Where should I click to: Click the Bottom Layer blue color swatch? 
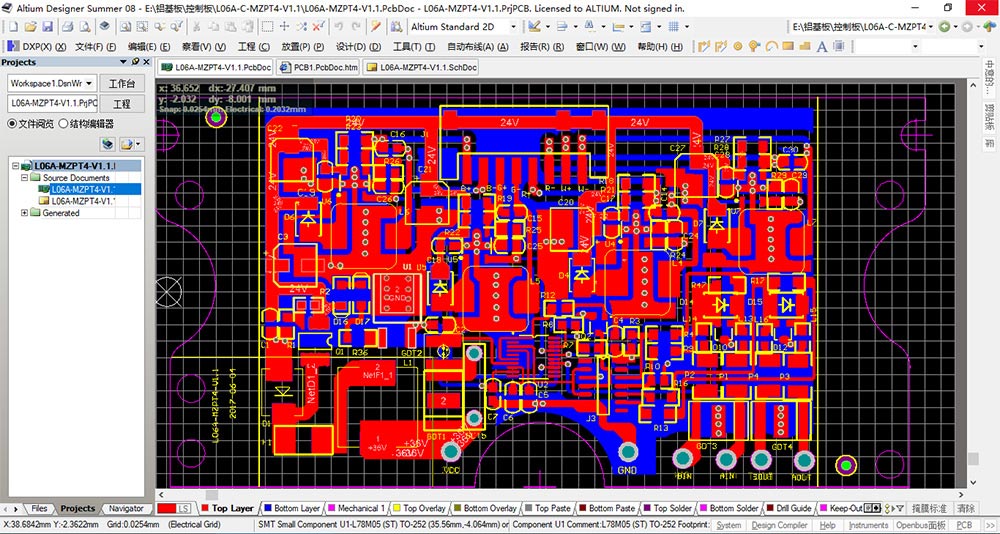pos(268,508)
